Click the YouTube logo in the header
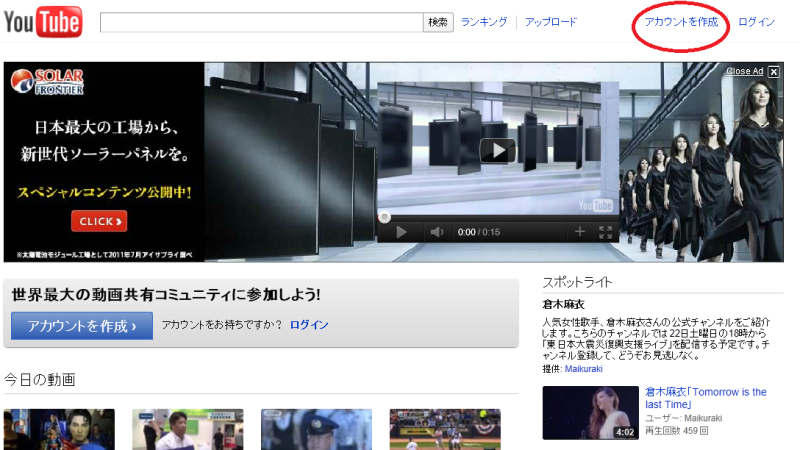The image size is (800, 450). click(42, 22)
